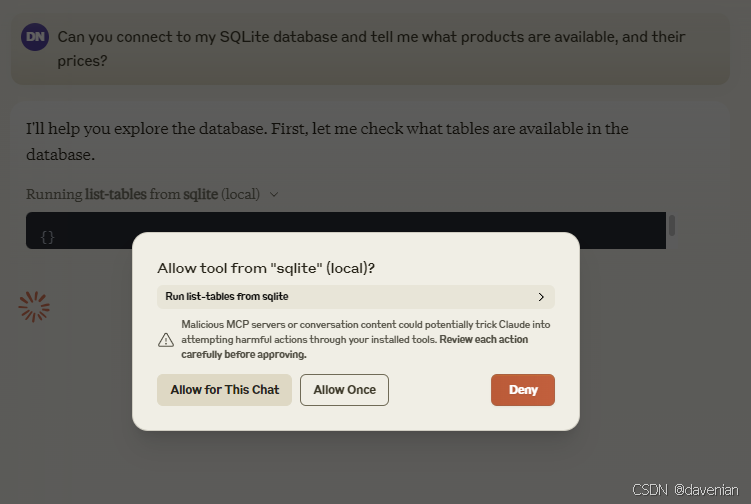Choose the "Allow Once" button
The width and height of the screenshot is (751, 504).
point(344,390)
